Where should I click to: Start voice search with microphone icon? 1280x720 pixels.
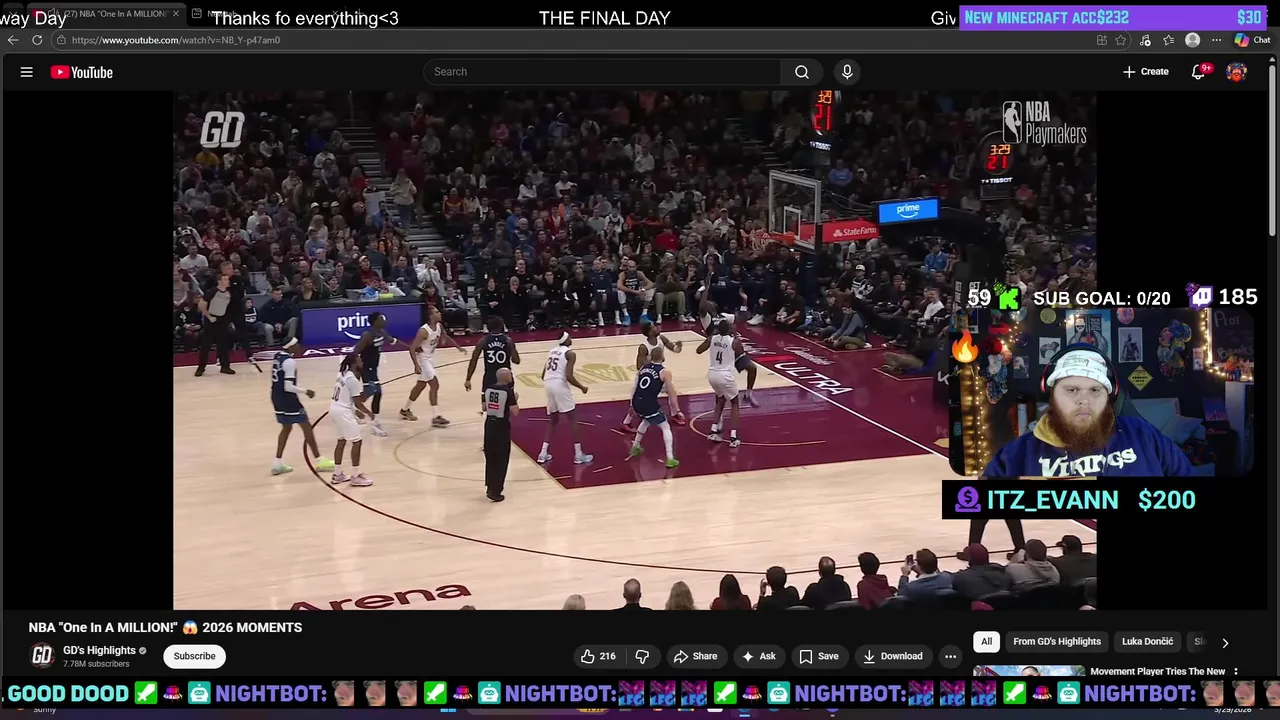coord(847,72)
